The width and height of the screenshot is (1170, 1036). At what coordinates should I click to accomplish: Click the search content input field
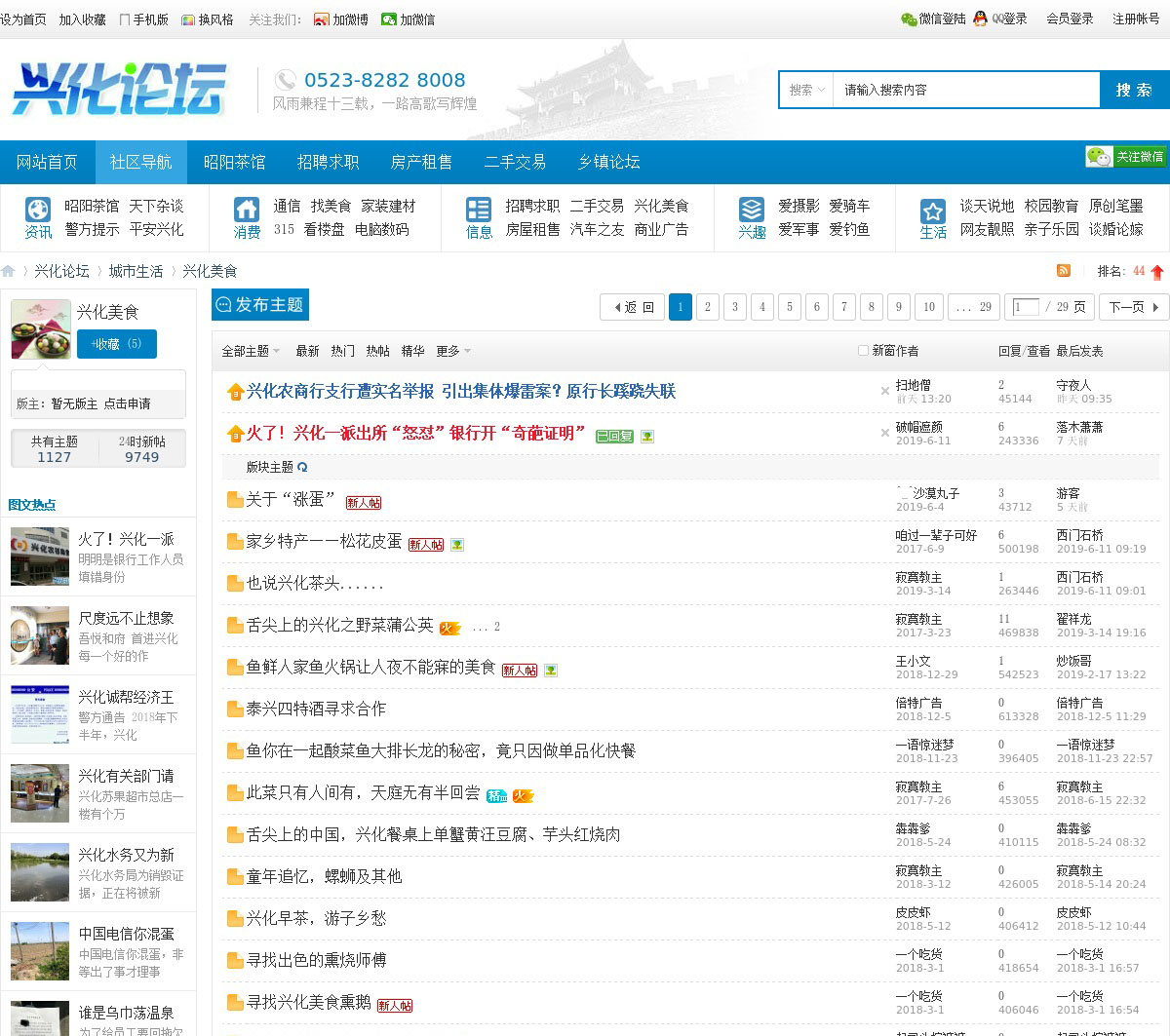[965, 90]
